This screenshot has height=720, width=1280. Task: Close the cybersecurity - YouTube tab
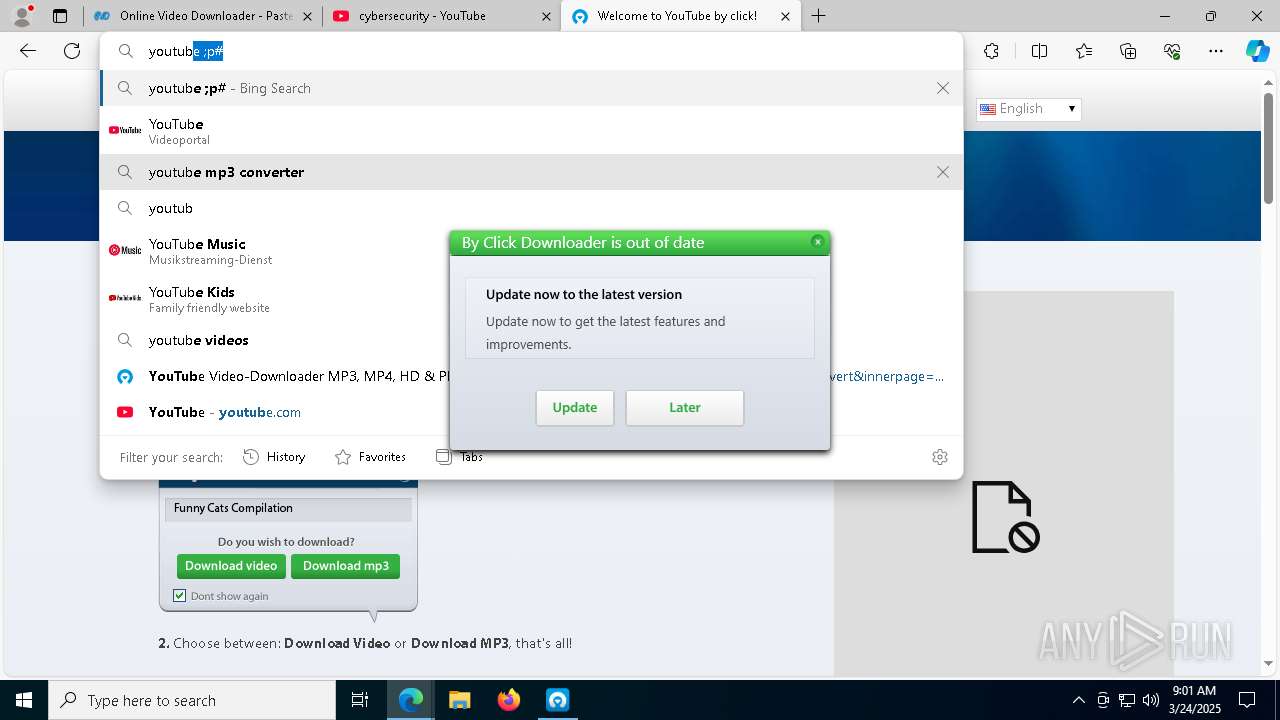point(546,16)
